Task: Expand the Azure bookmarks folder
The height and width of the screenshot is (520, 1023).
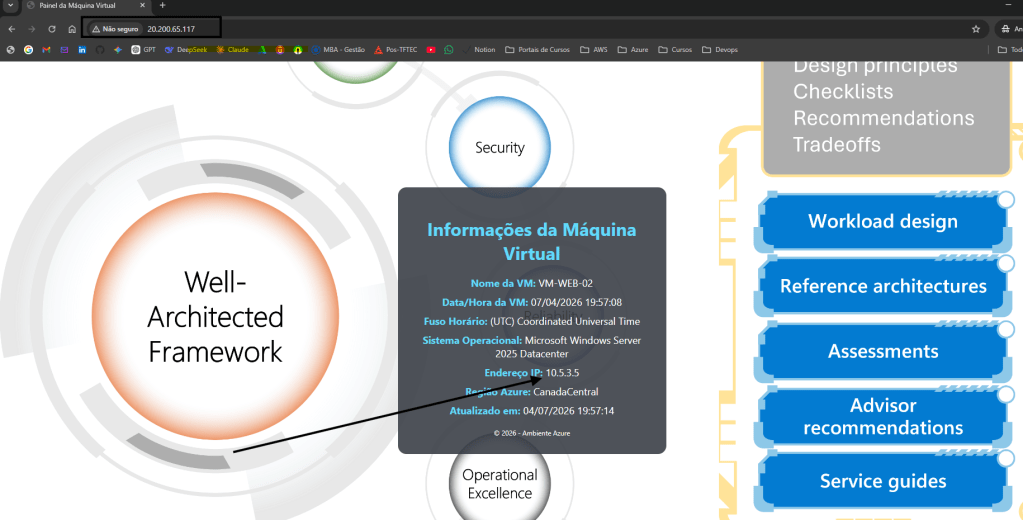Action: (x=632, y=49)
